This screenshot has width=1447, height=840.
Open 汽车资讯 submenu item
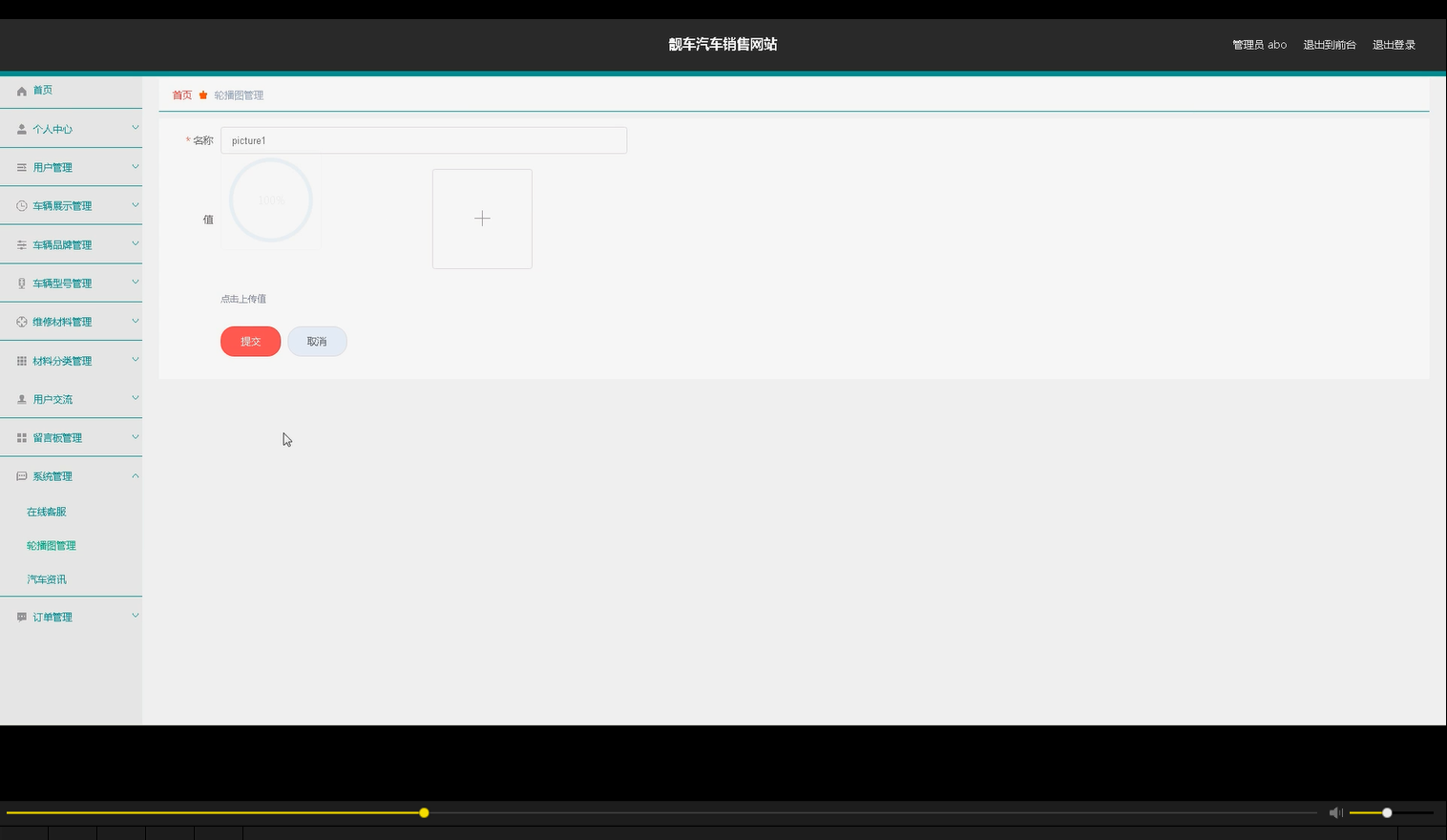pyautogui.click(x=47, y=579)
